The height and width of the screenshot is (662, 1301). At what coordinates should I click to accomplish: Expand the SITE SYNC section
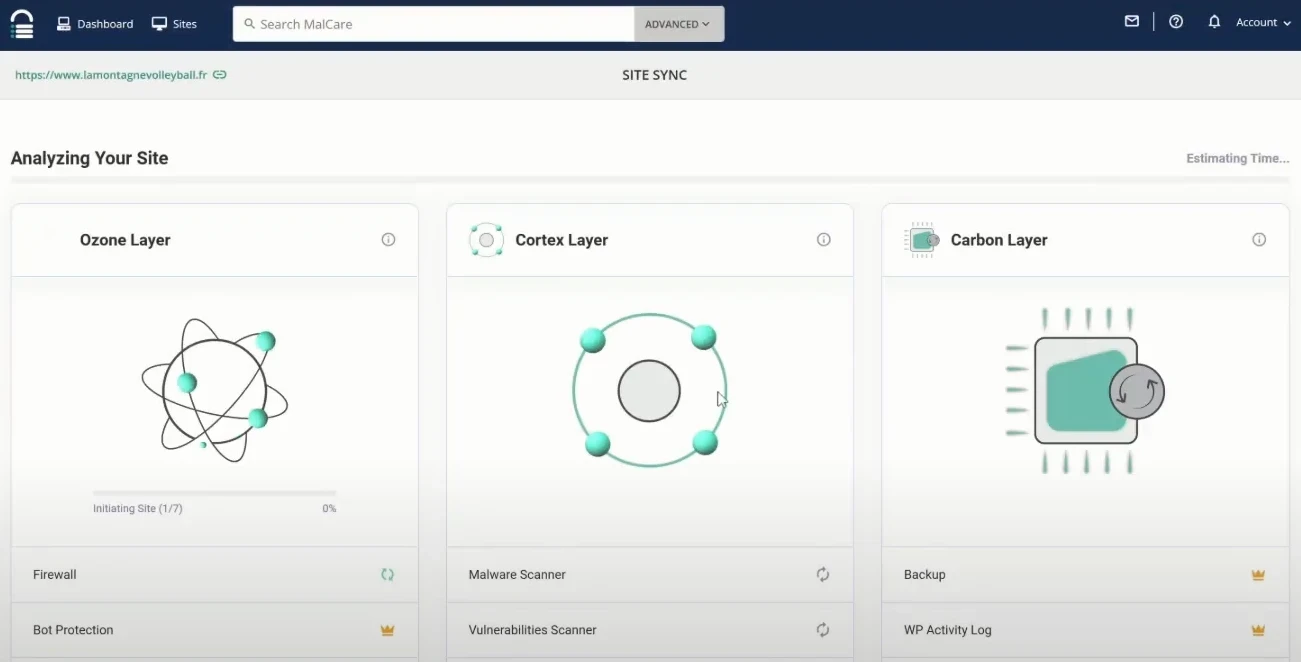click(x=654, y=74)
